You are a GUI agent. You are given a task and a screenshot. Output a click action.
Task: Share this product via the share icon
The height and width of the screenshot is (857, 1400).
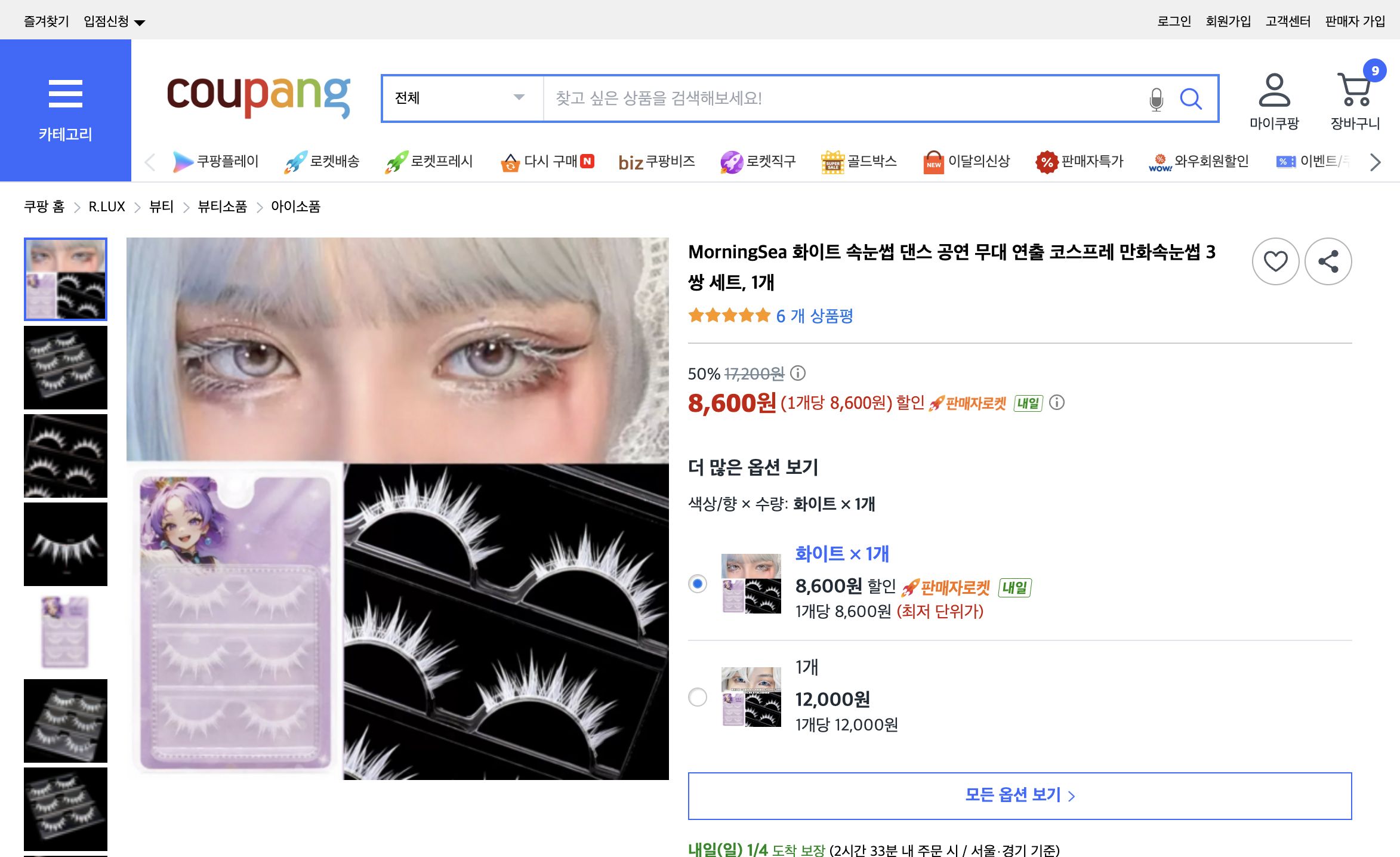[x=1328, y=261]
